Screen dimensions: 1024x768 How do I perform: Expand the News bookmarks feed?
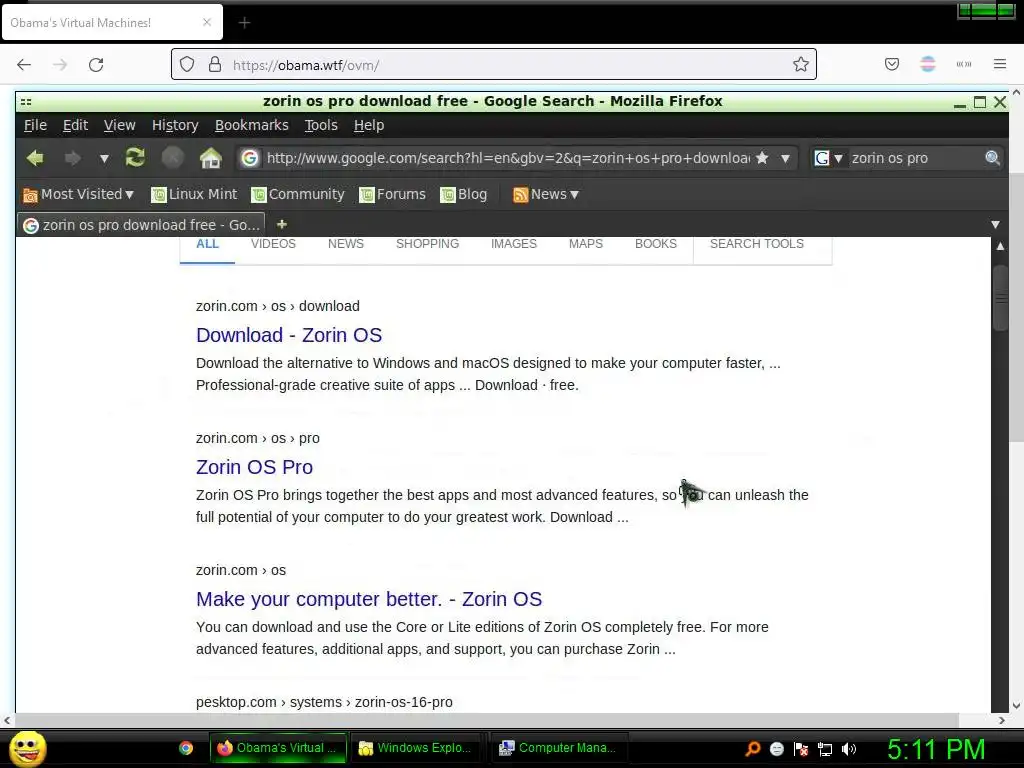547,195
